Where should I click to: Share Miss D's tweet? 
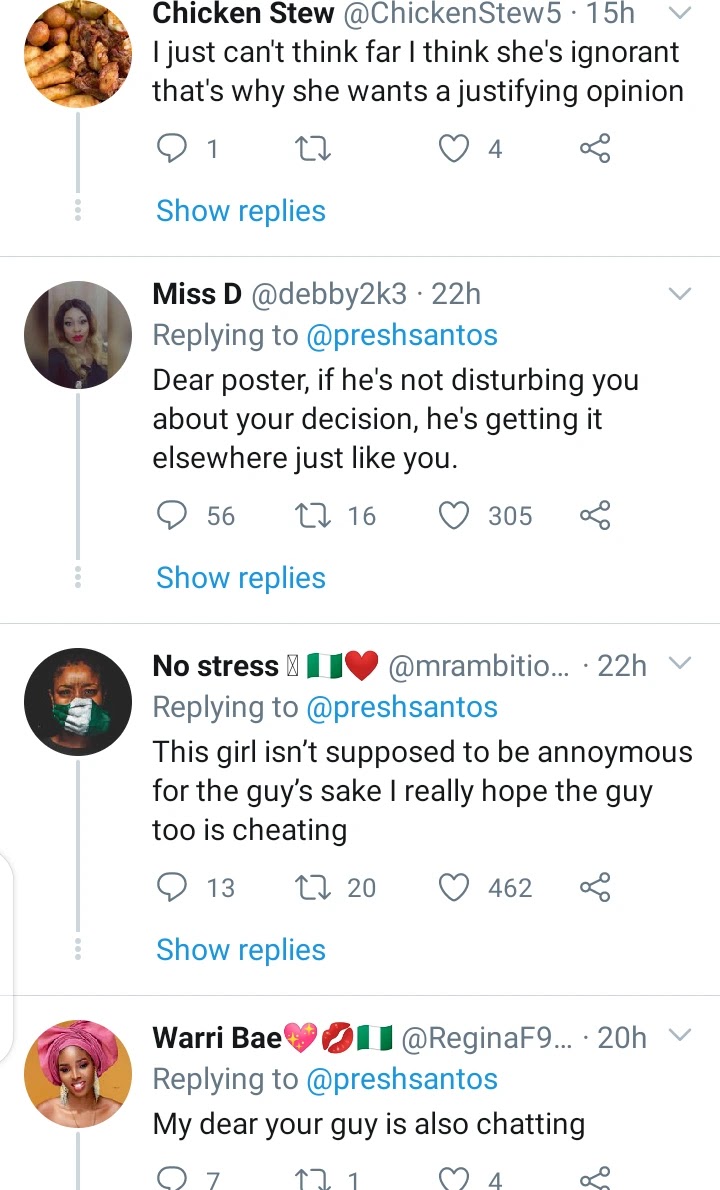[595, 516]
